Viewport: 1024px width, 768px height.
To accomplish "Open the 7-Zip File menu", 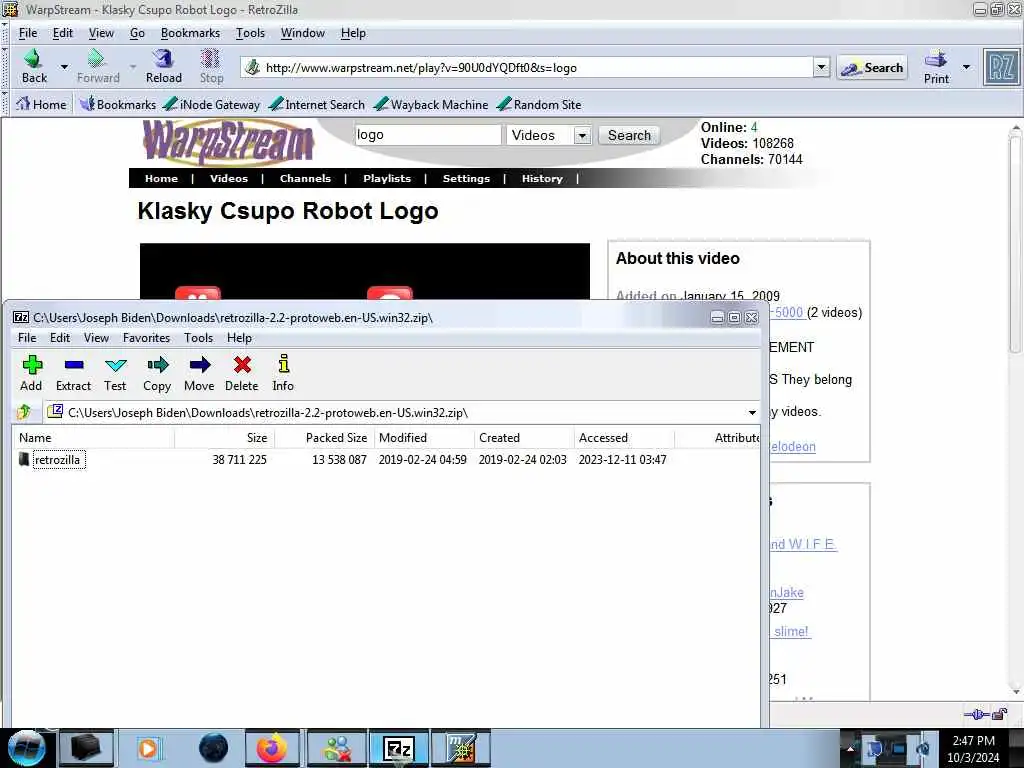I will tap(27, 338).
